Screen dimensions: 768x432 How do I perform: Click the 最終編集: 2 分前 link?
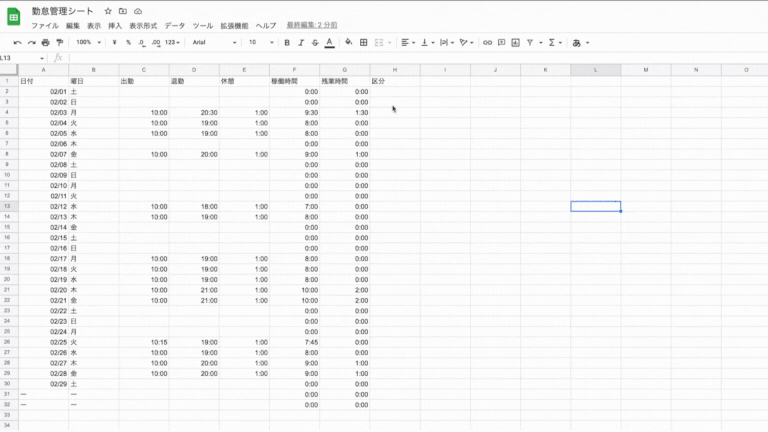coord(311,24)
